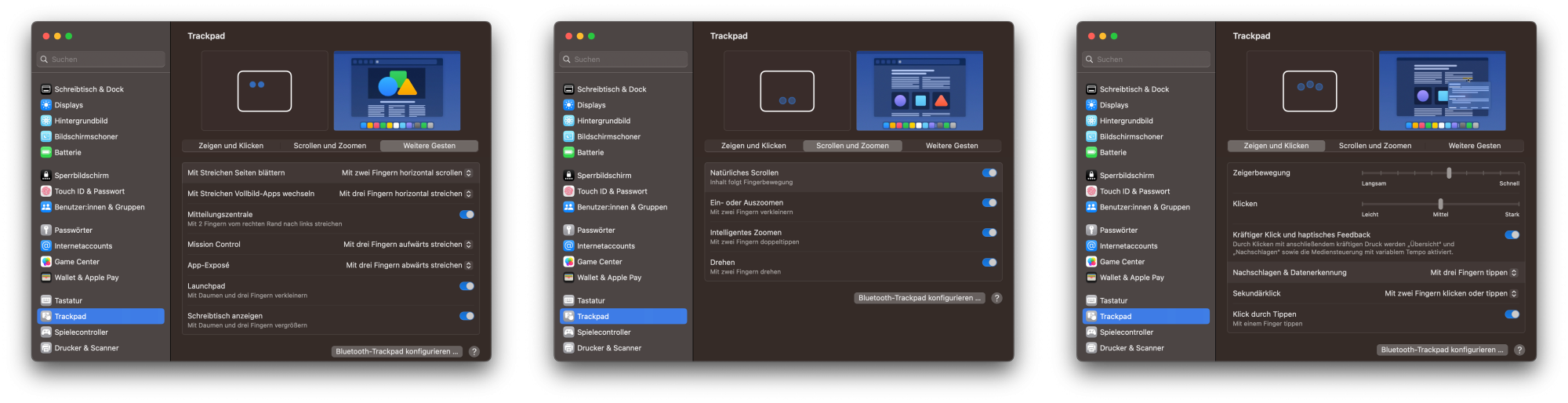The image size is (1568, 403).
Task: Click Benutzer:innen & Gruppen icon in middle window
Action: (x=569, y=207)
